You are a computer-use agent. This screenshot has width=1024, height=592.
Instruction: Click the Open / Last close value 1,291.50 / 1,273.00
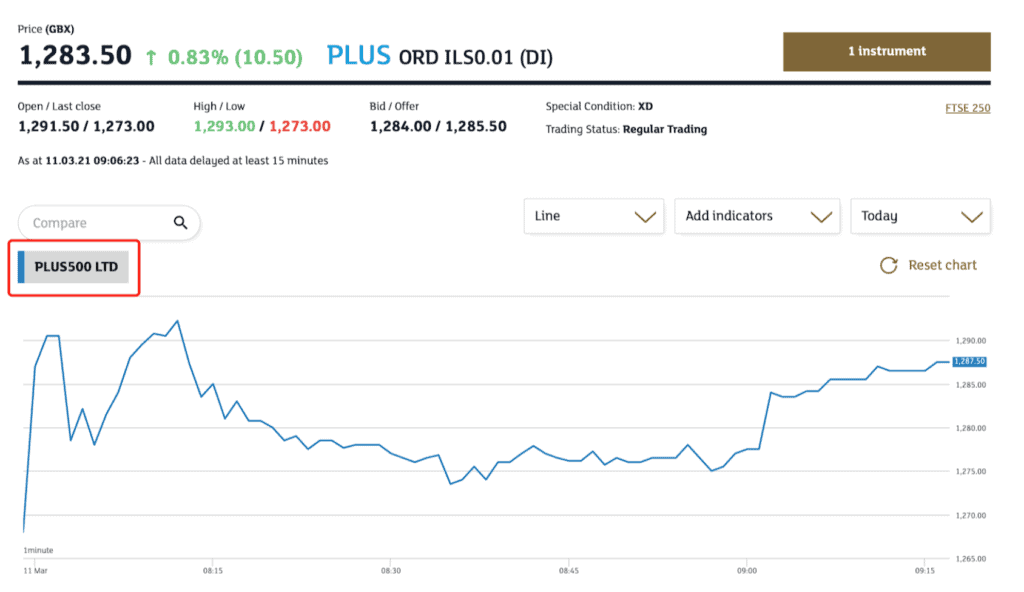[86, 126]
